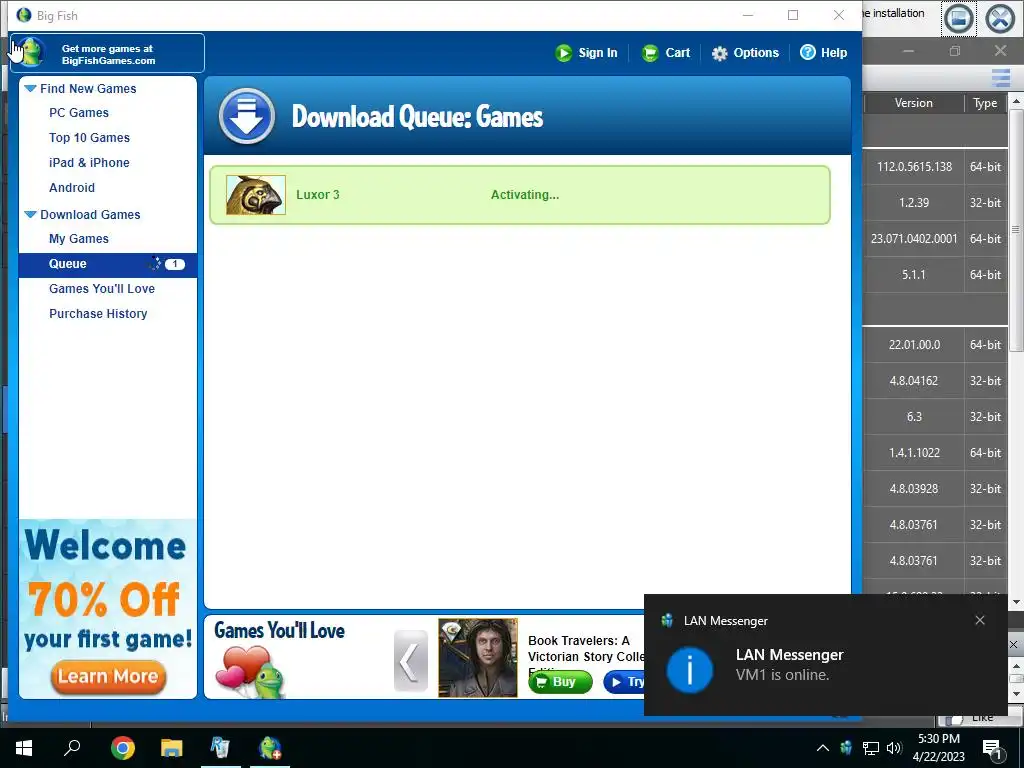Screen dimensions: 1024x768
Task: Click the scroll-down arrow in background list
Action: (x=1016, y=602)
